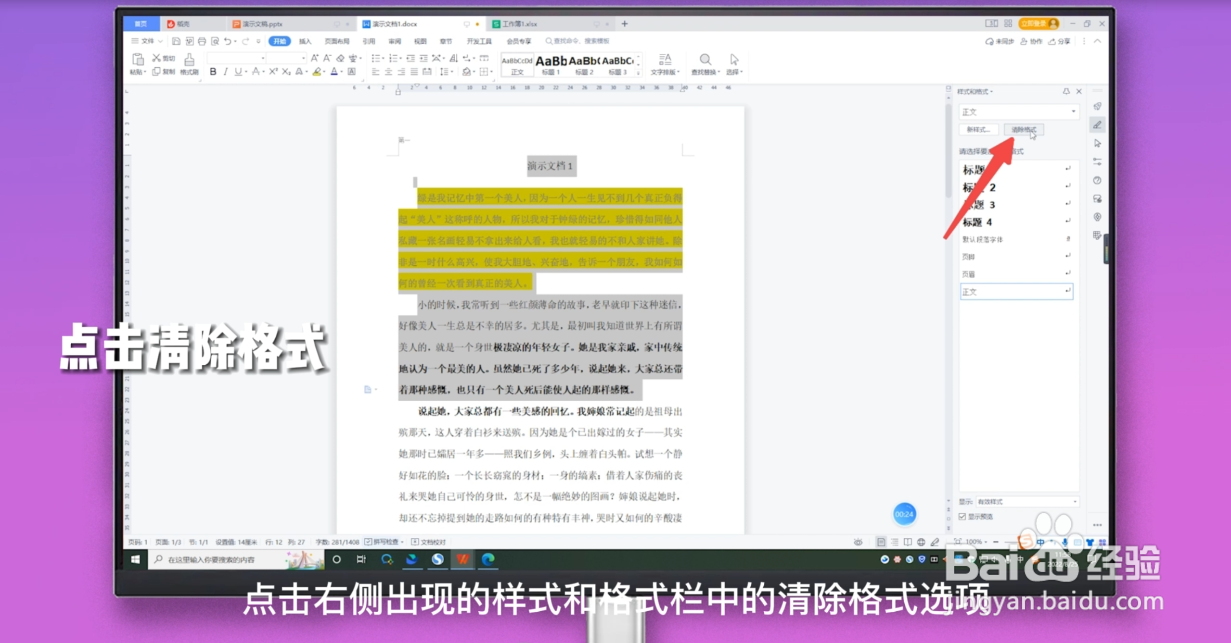Click the copy 复制 icon
Image resolution: width=1231 pixels, height=643 pixels.
tap(163, 72)
